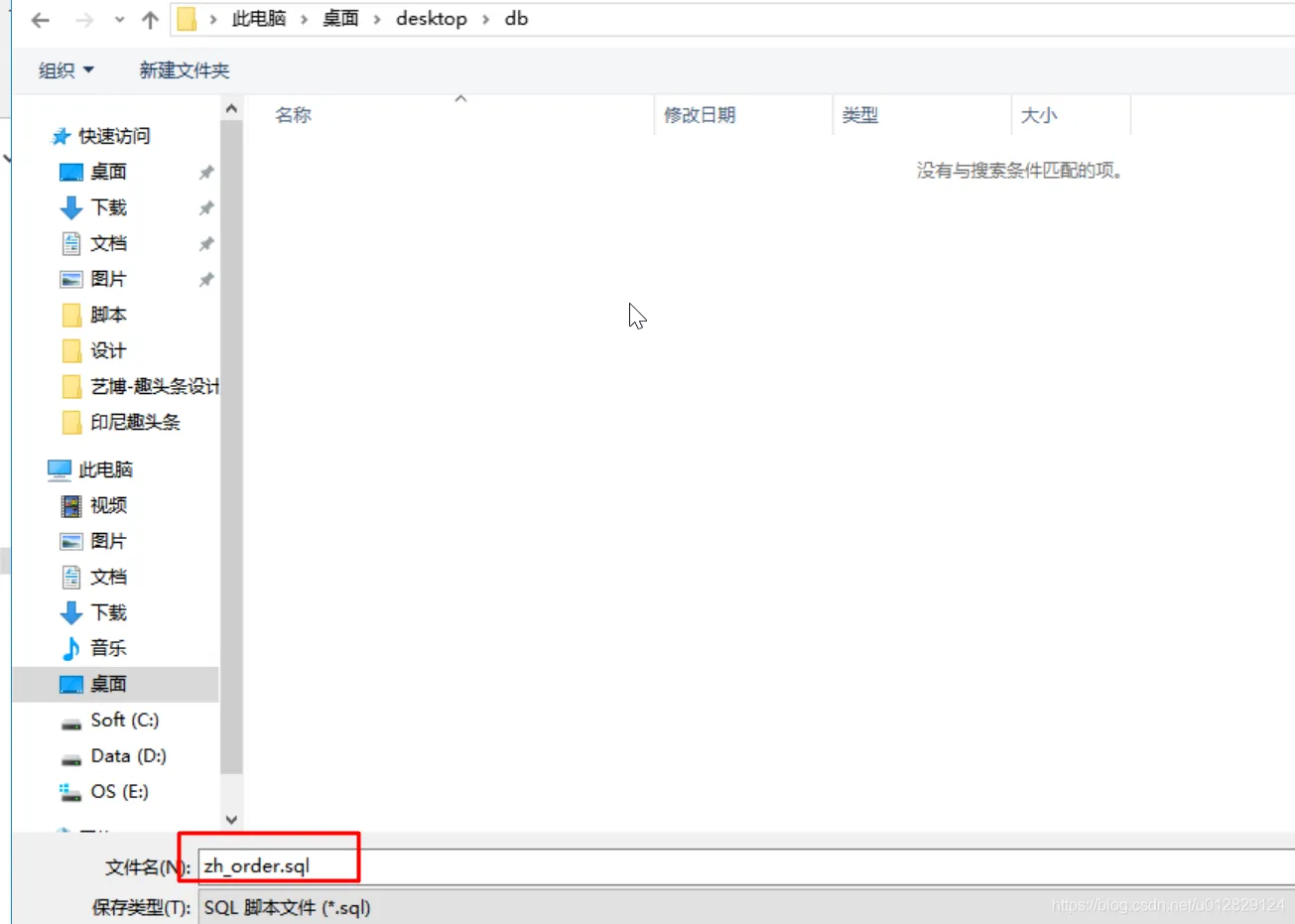Go up one folder level
Image resolution: width=1295 pixels, height=924 pixels.
click(150, 20)
